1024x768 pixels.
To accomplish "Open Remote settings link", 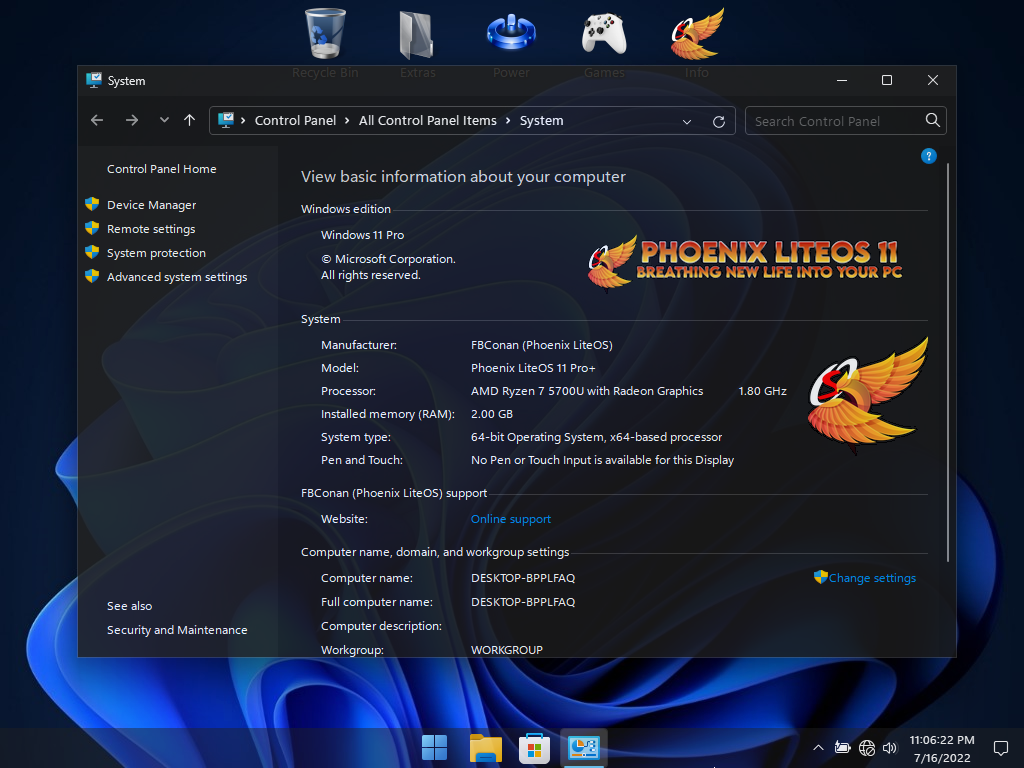I will (x=151, y=229).
